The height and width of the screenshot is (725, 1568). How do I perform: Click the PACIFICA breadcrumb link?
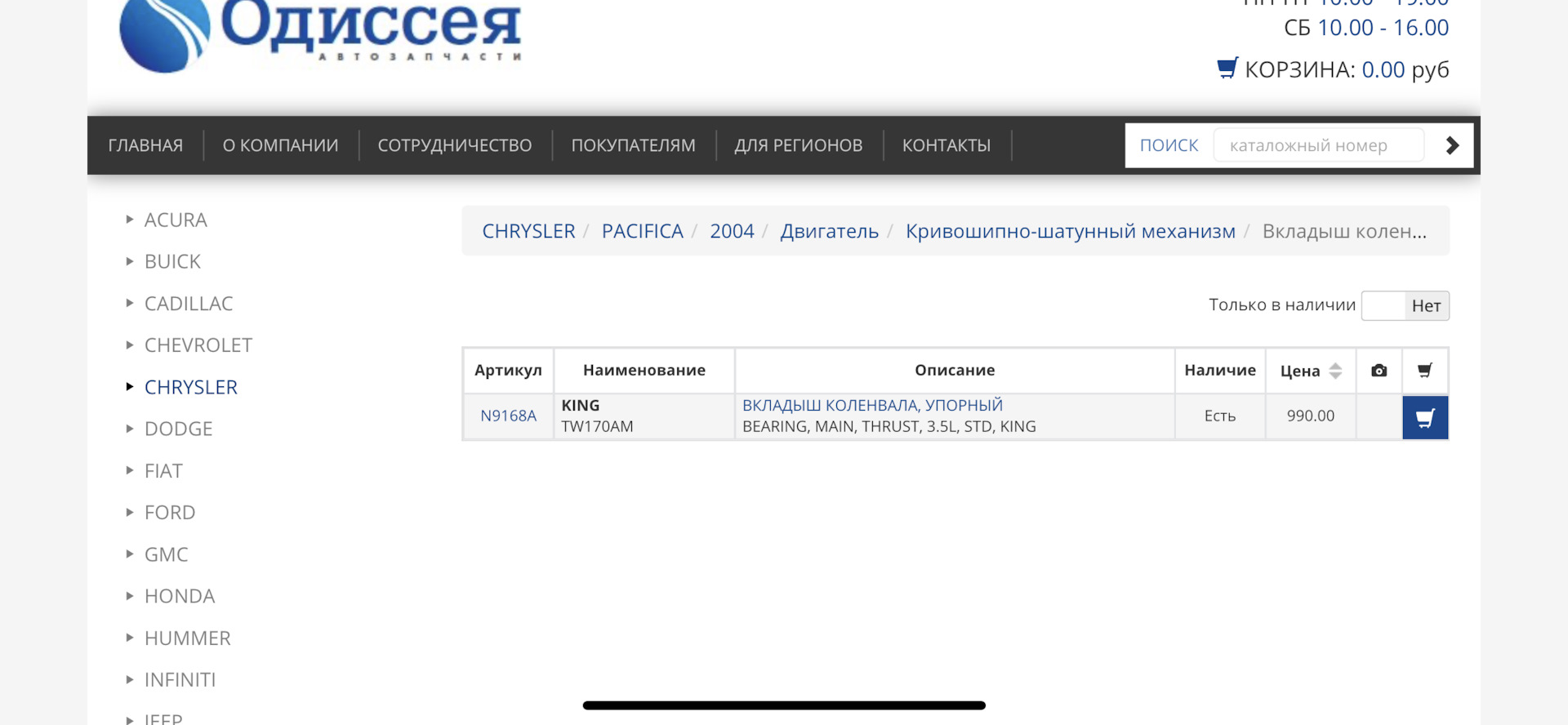pyautogui.click(x=643, y=231)
